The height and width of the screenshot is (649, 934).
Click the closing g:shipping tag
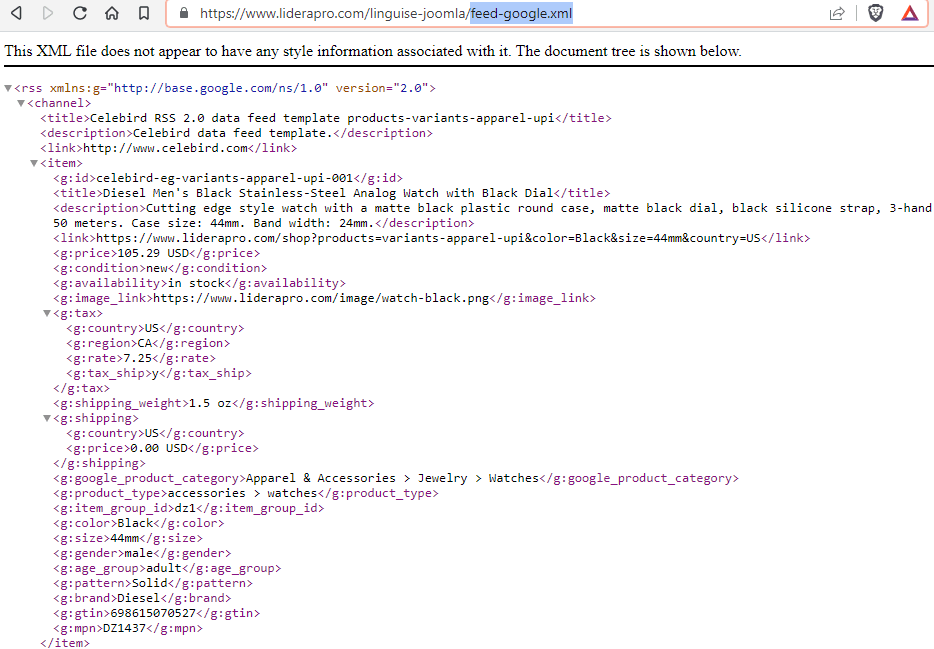[x=99, y=463]
